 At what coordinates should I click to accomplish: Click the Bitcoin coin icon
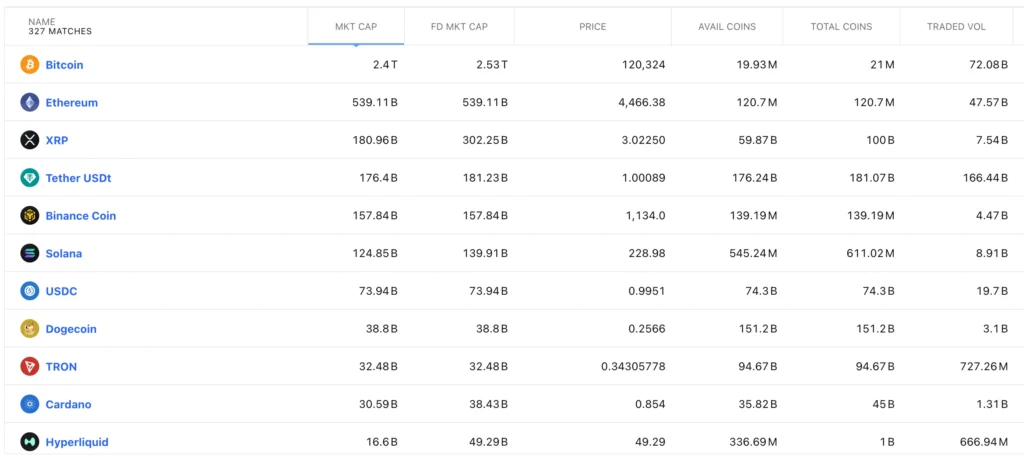pos(30,65)
